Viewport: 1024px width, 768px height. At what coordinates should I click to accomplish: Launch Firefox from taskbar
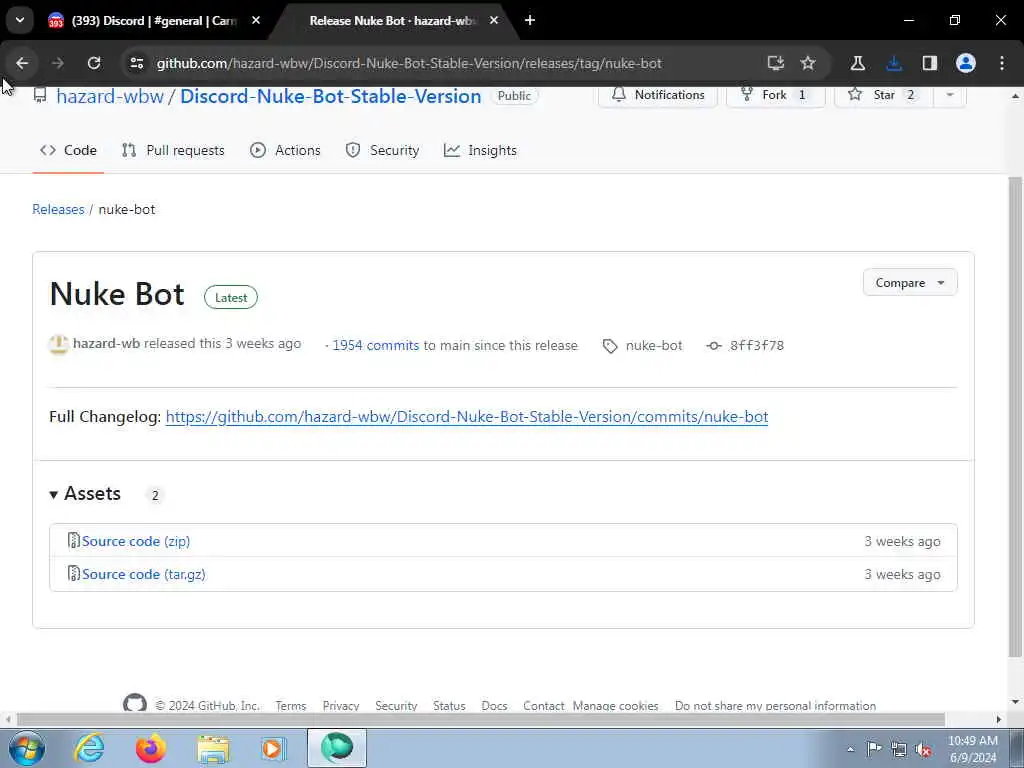point(150,748)
